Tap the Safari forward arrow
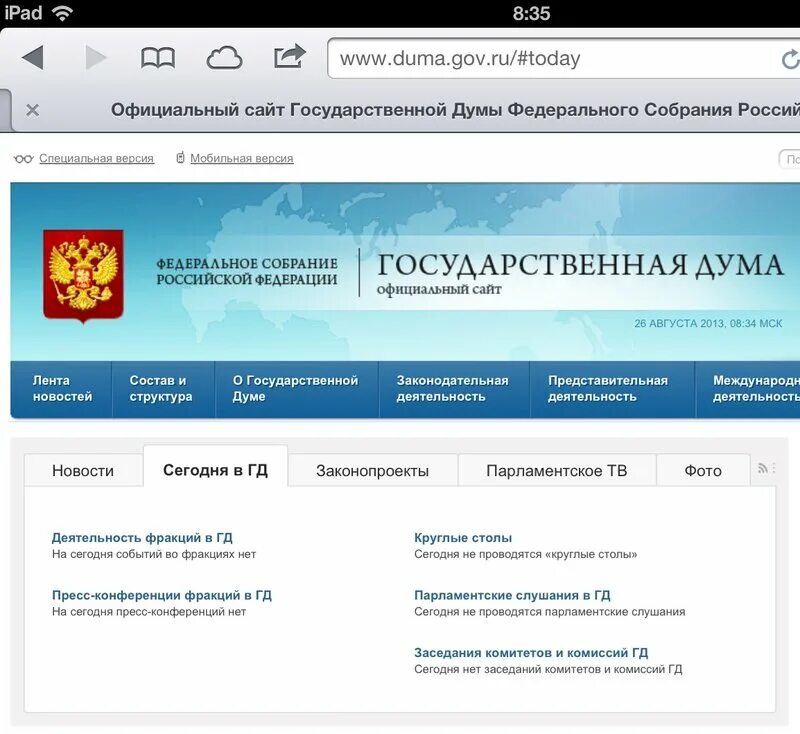The height and width of the screenshot is (734, 800). coord(96,57)
